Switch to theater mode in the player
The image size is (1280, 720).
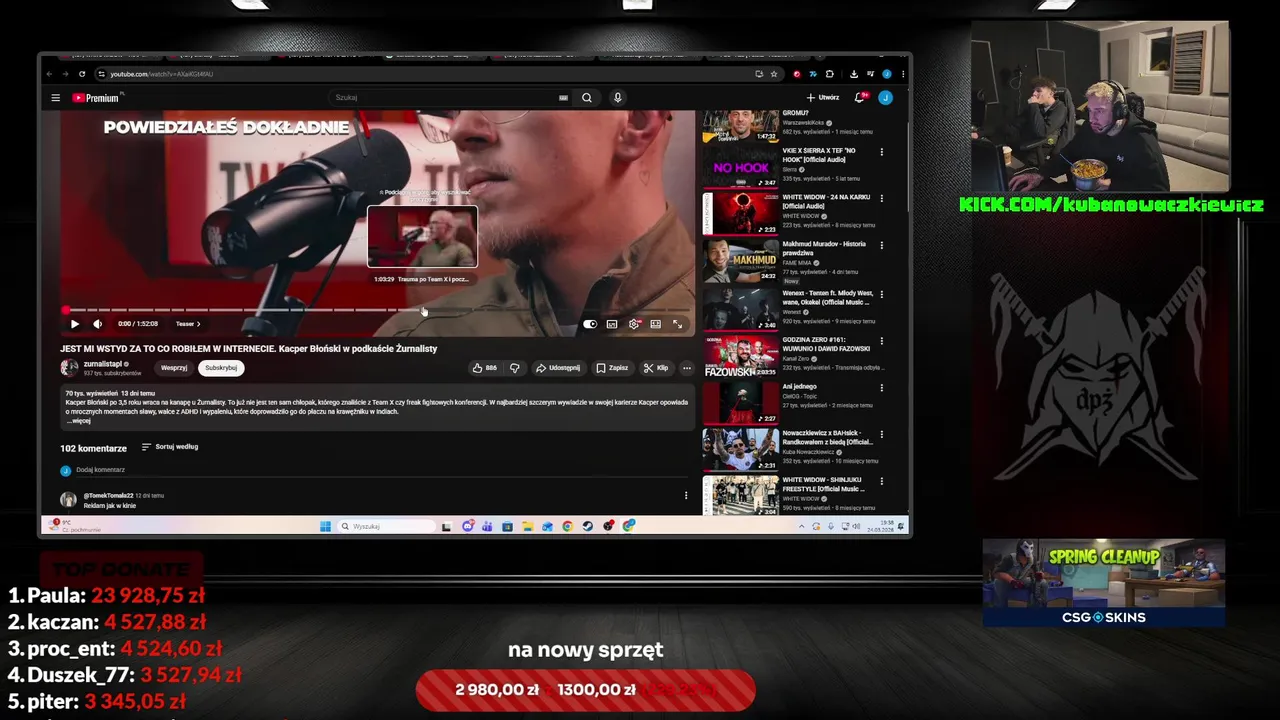coord(656,324)
